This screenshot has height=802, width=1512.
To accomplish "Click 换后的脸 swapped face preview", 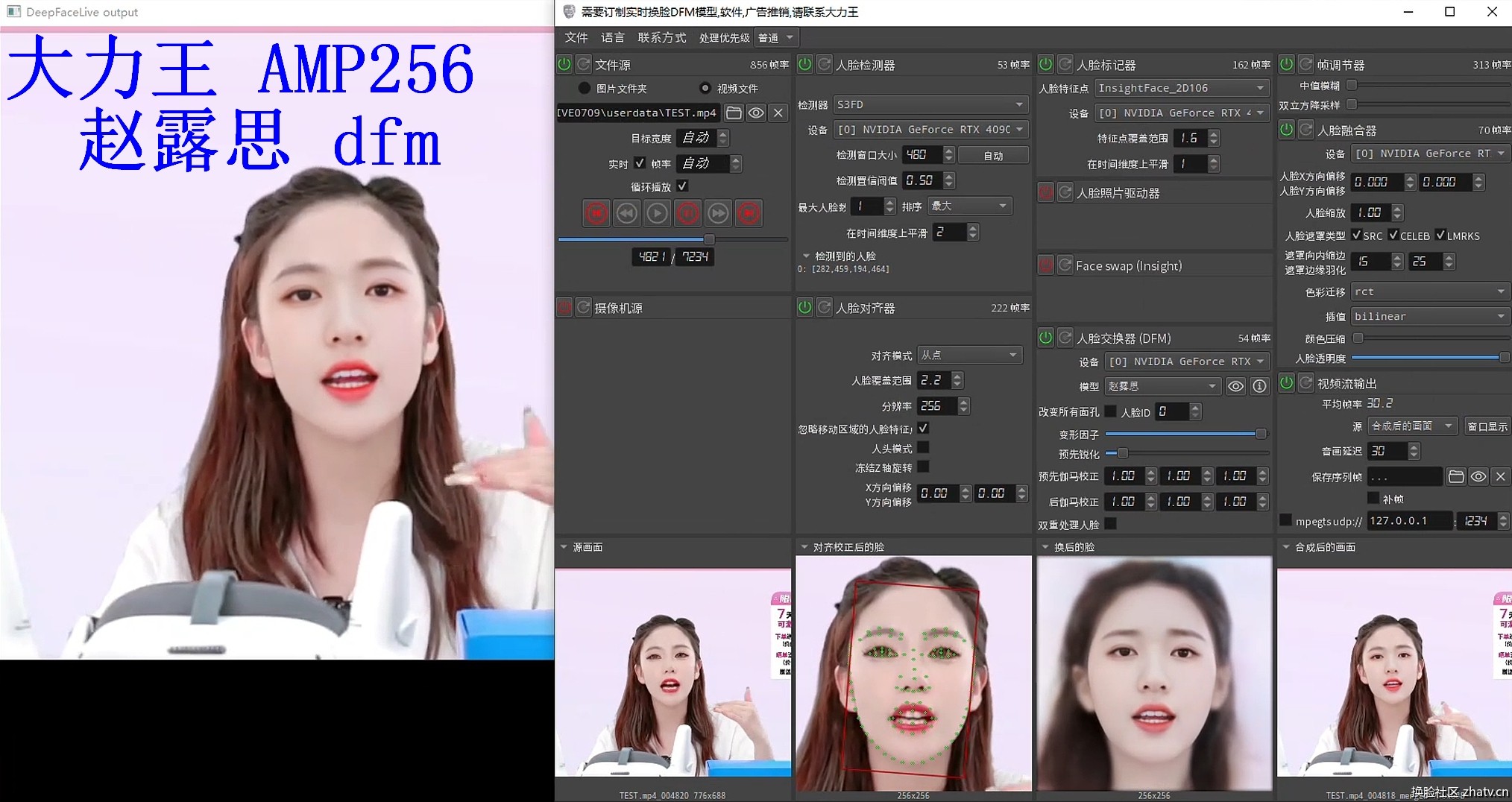I will point(1154,673).
